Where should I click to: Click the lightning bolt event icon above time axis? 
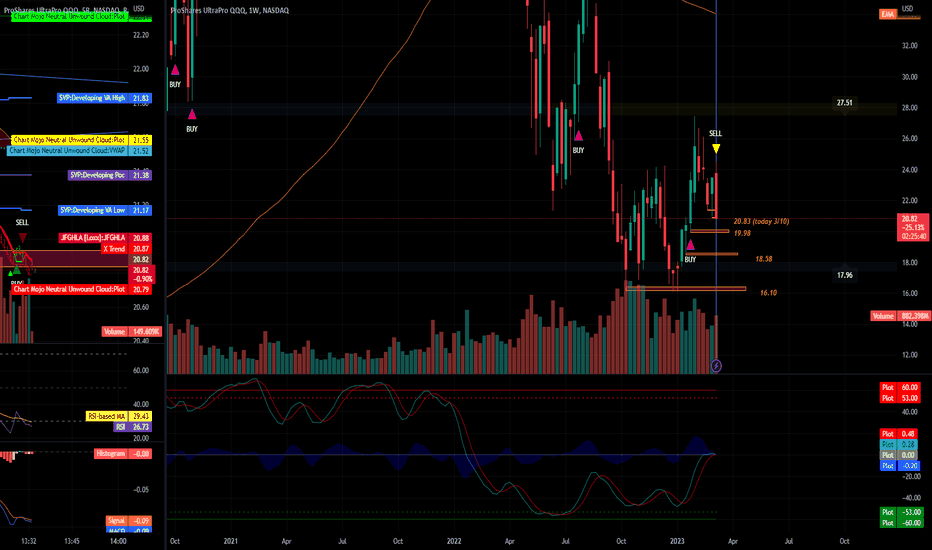716,366
